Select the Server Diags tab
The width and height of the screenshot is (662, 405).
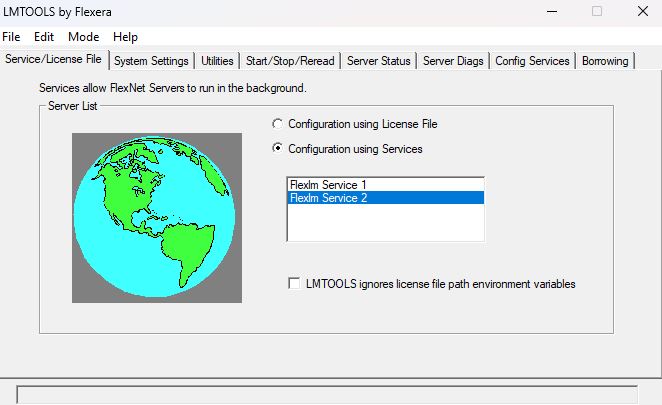coord(453,61)
